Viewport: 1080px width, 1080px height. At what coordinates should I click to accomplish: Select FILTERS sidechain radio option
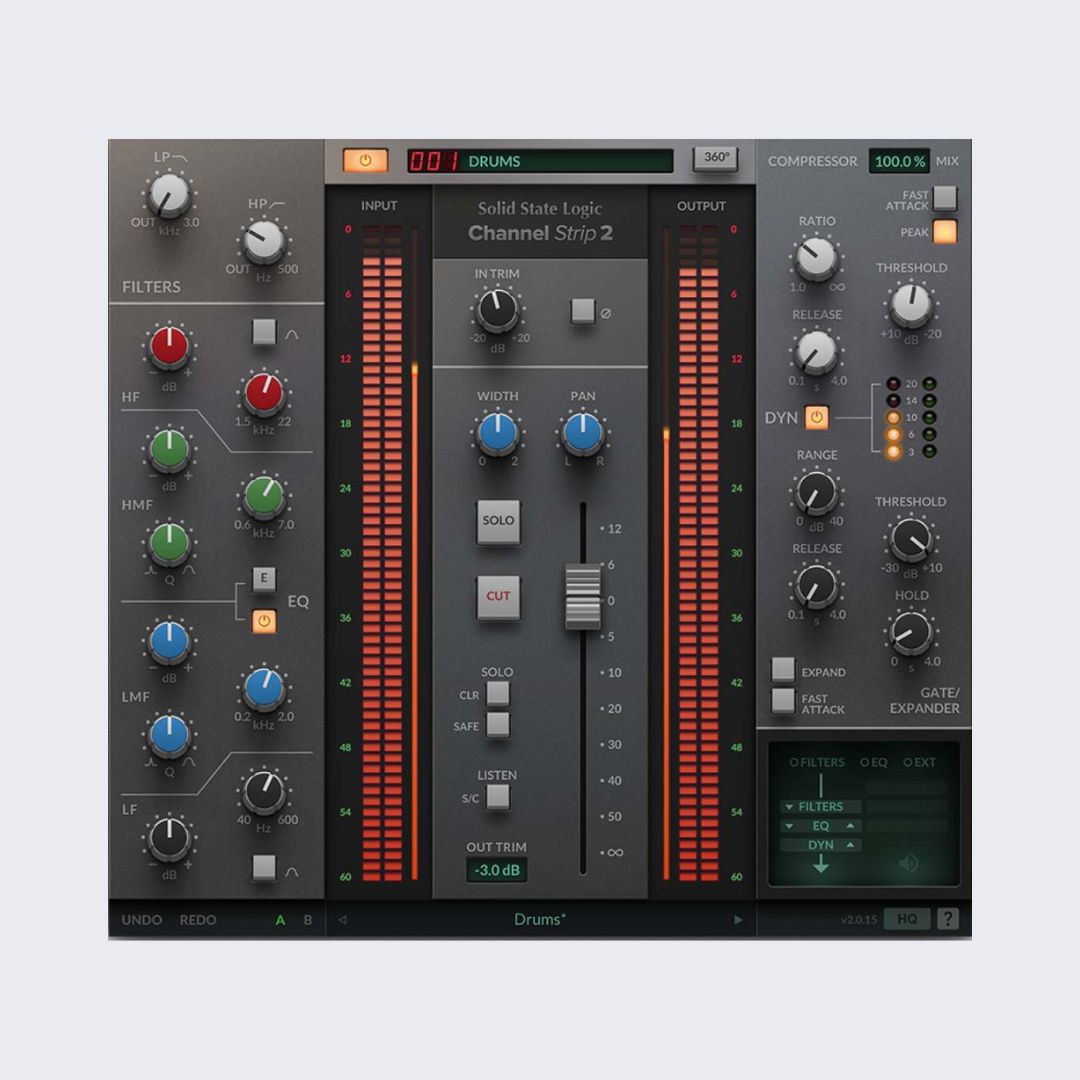[x=817, y=762]
